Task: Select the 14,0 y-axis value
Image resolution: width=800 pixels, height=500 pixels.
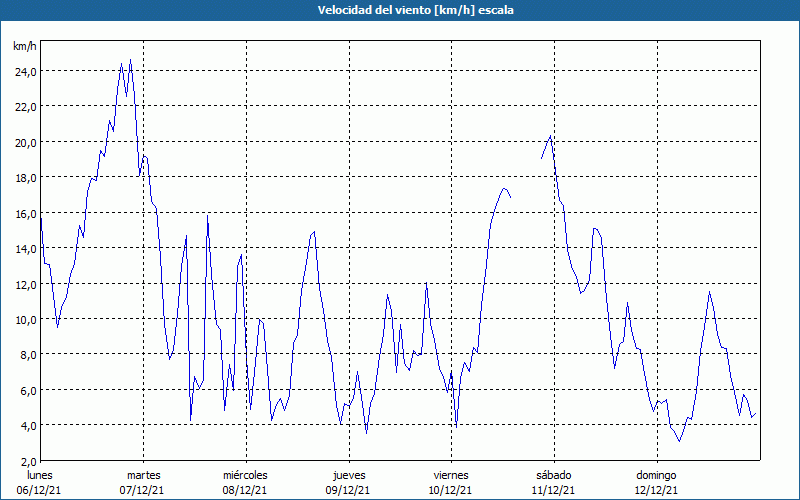Action: coord(26,249)
